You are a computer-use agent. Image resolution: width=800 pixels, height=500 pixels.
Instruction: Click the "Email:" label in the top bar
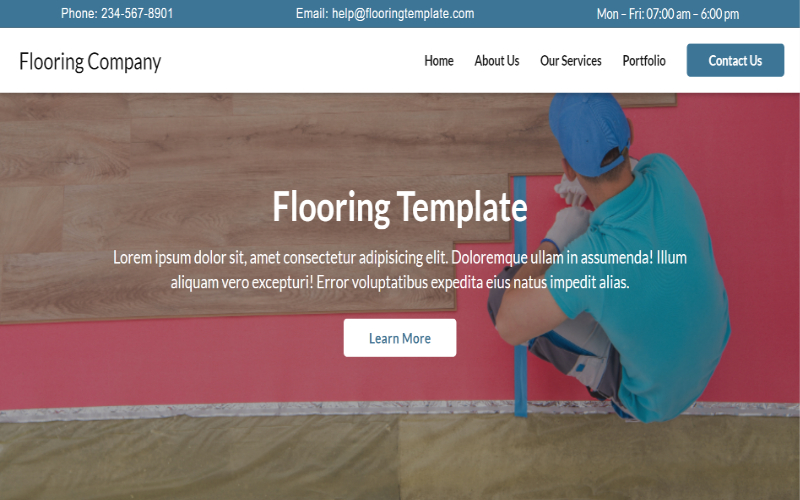[x=312, y=13]
